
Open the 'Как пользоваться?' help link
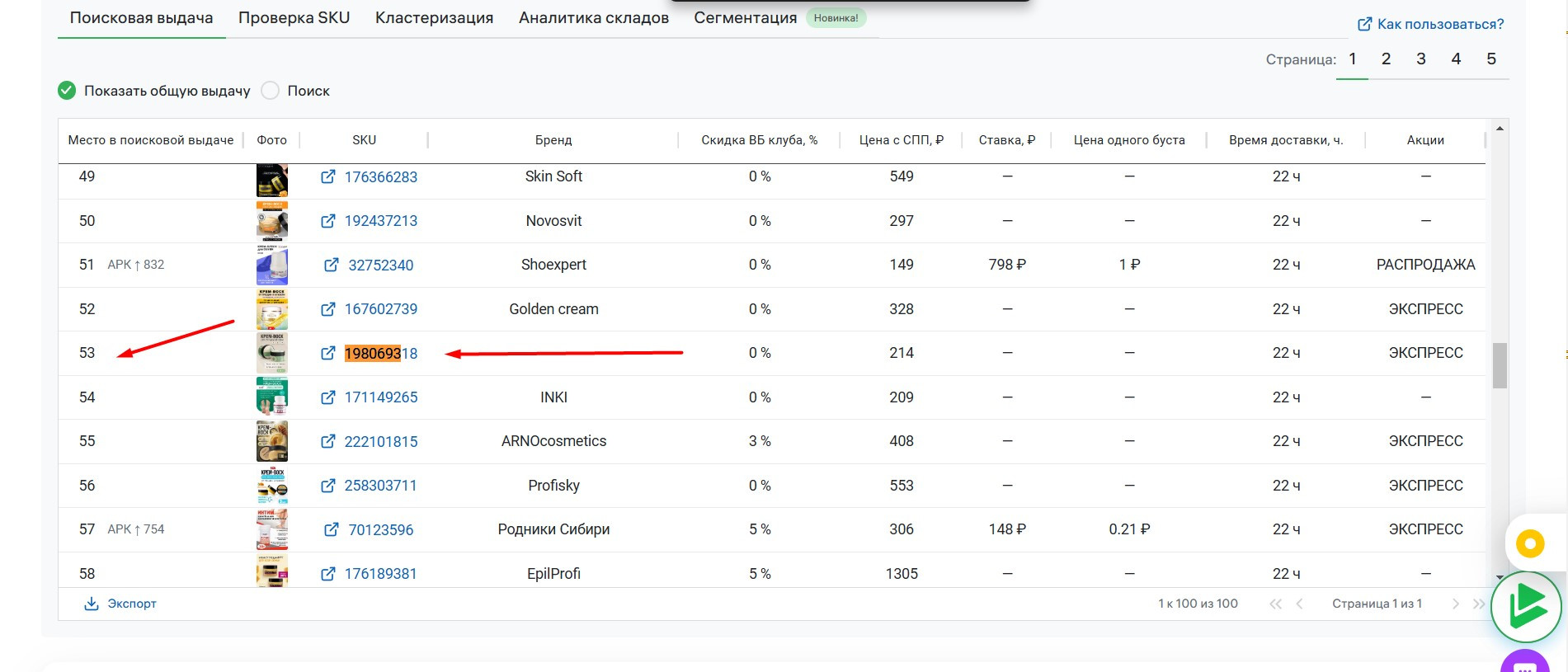tap(1431, 24)
